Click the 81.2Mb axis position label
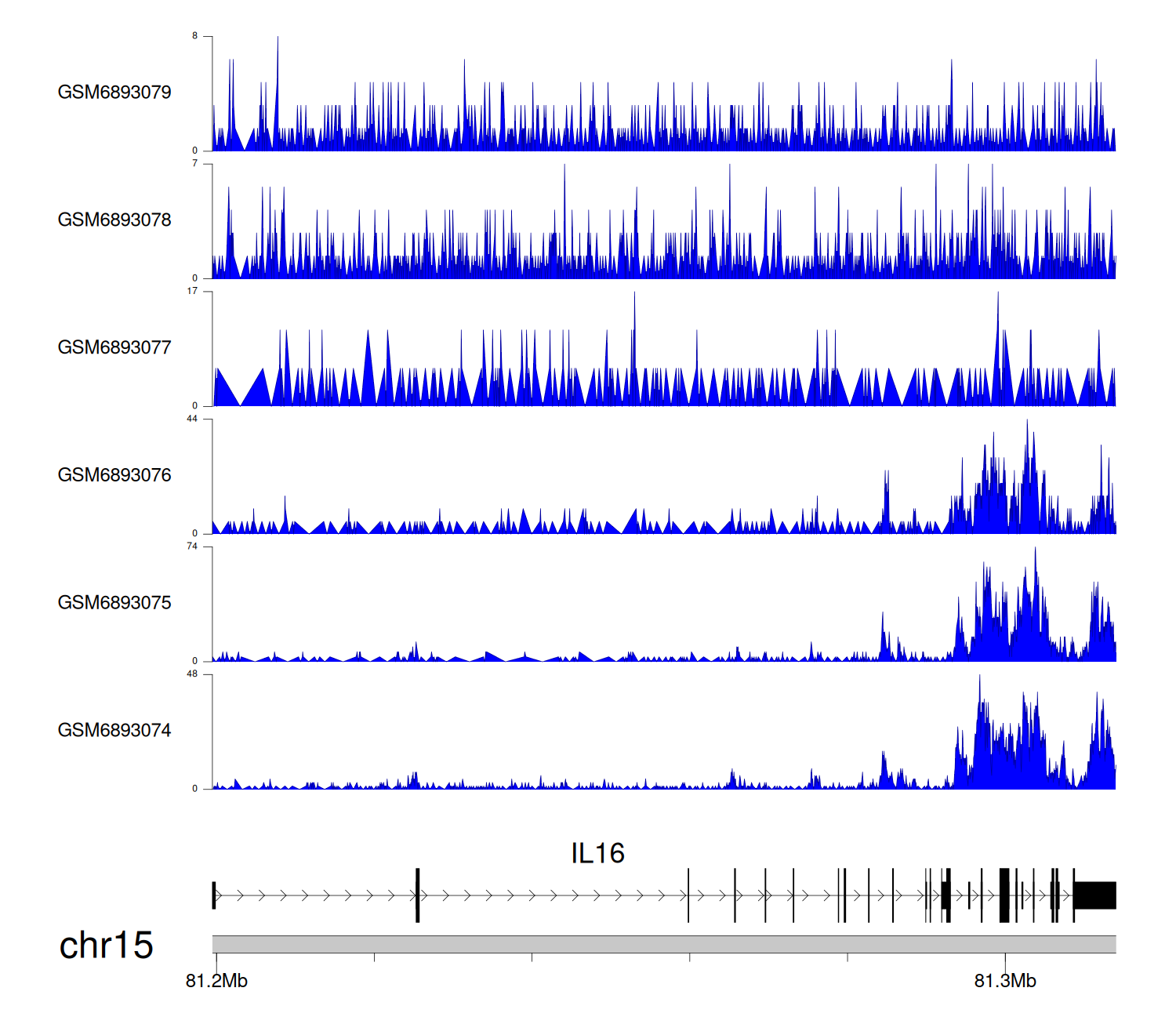Screen dimensions: 1176x1035 point(216,981)
